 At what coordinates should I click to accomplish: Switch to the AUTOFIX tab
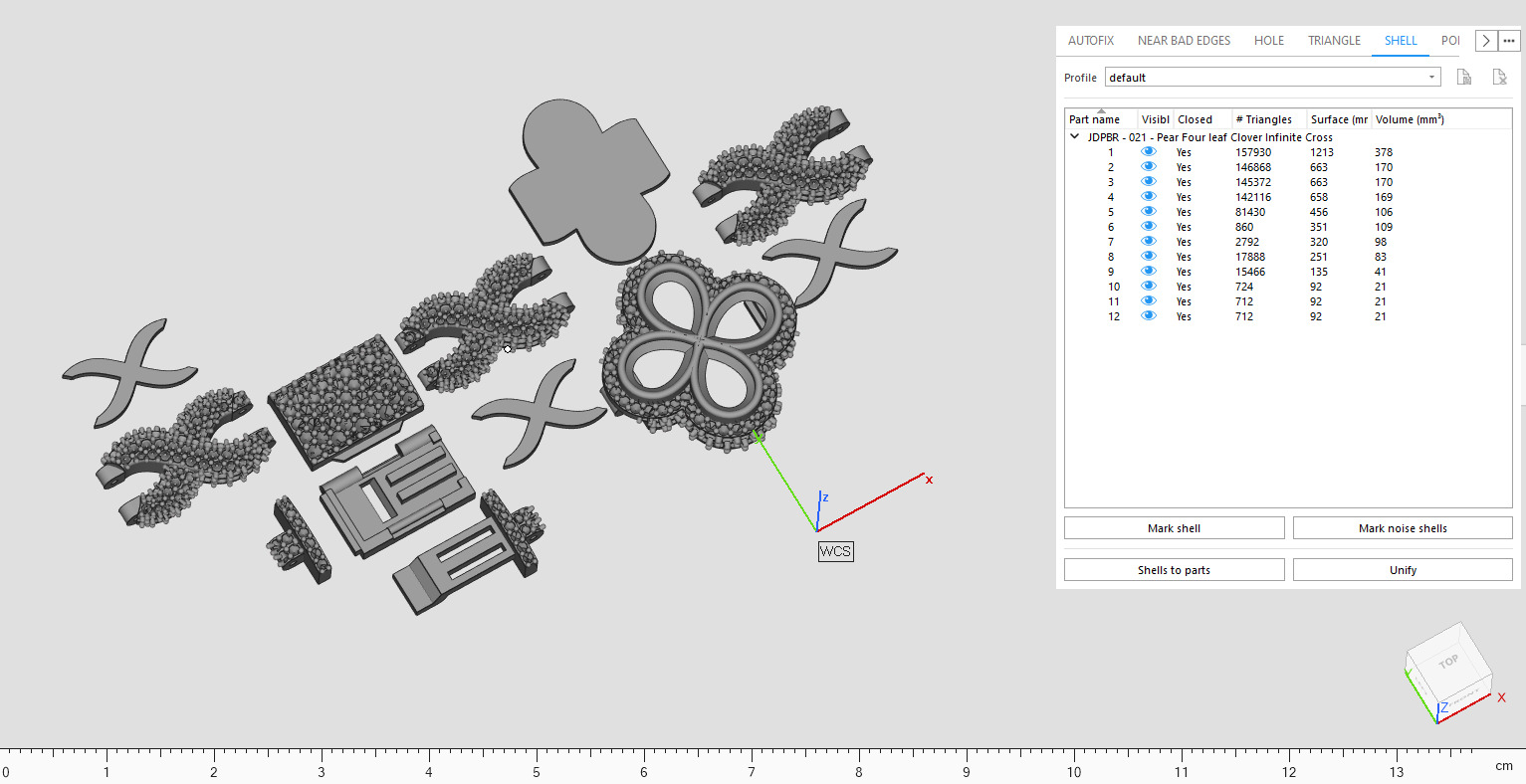(1091, 41)
